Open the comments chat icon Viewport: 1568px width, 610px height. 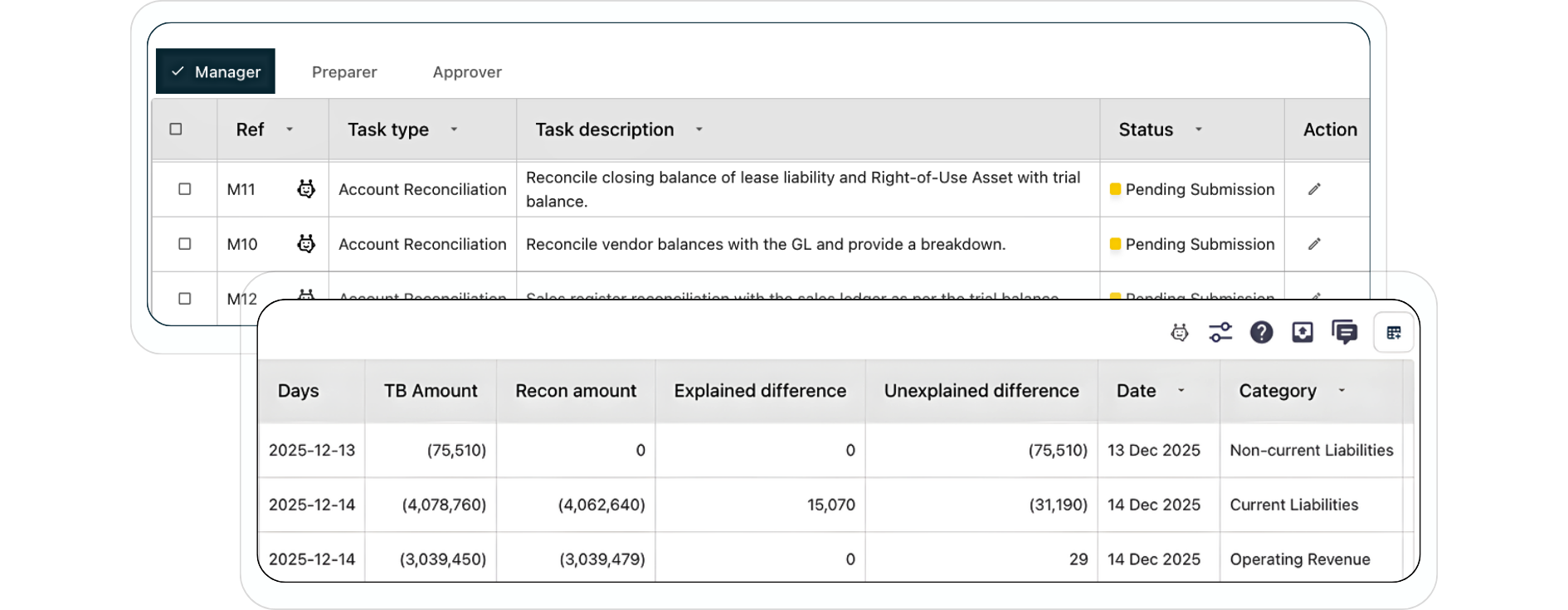click(1344, 333)
